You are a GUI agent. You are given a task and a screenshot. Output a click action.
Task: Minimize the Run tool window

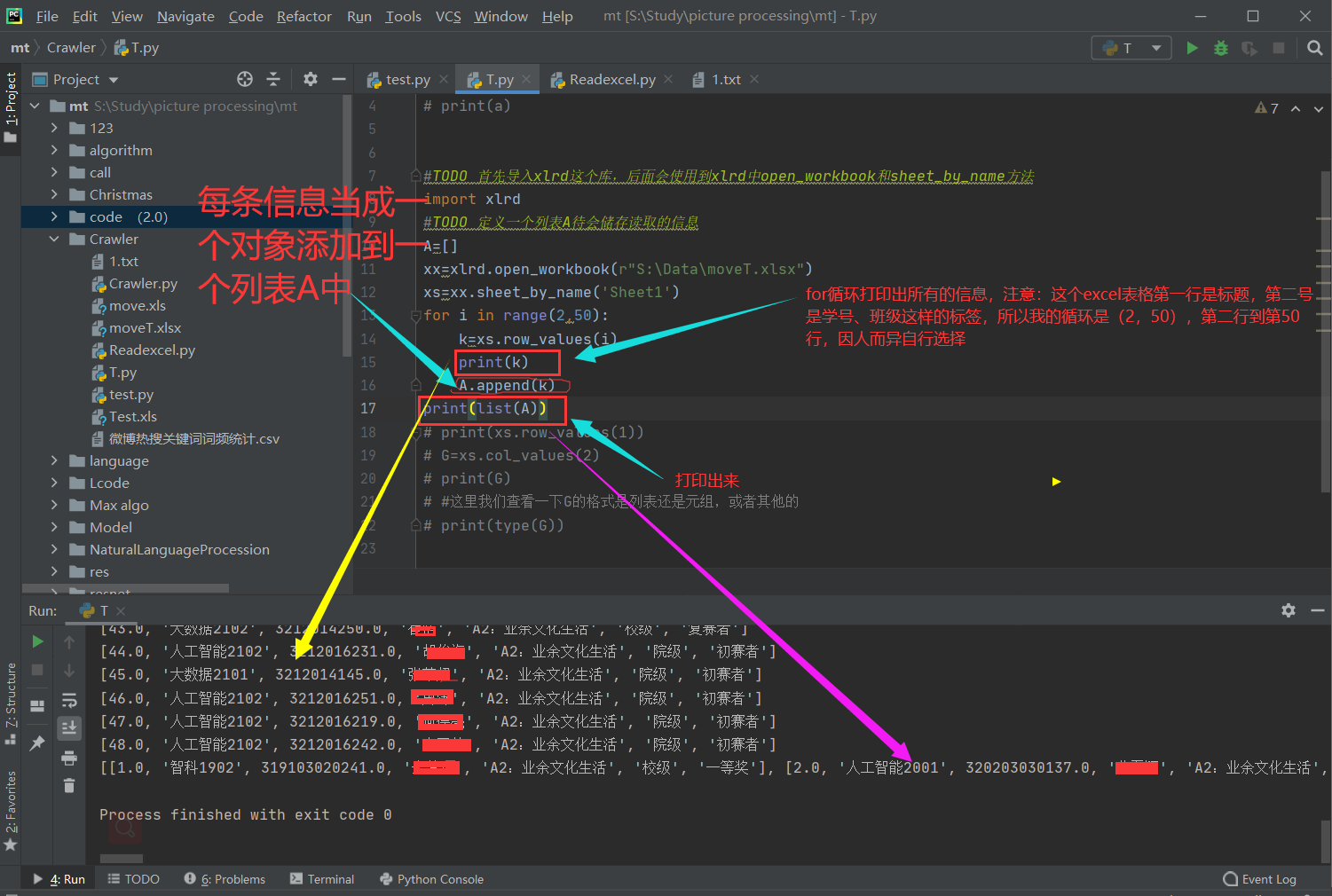pos(1317,610)
